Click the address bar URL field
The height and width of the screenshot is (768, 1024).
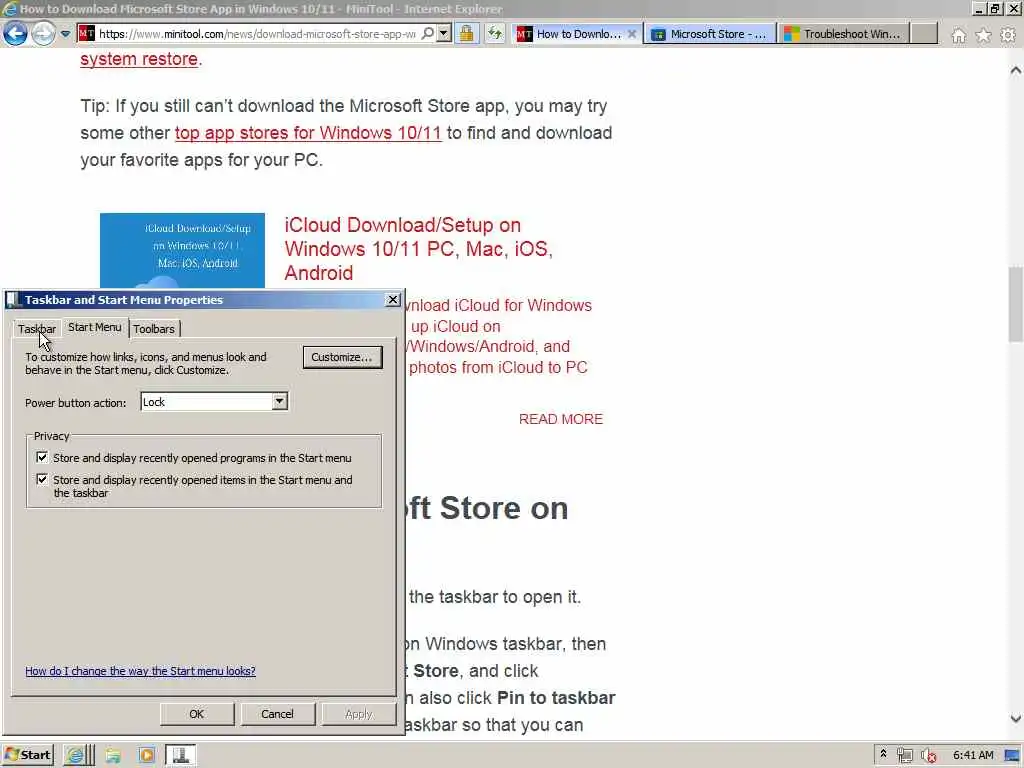click(257, 33)
